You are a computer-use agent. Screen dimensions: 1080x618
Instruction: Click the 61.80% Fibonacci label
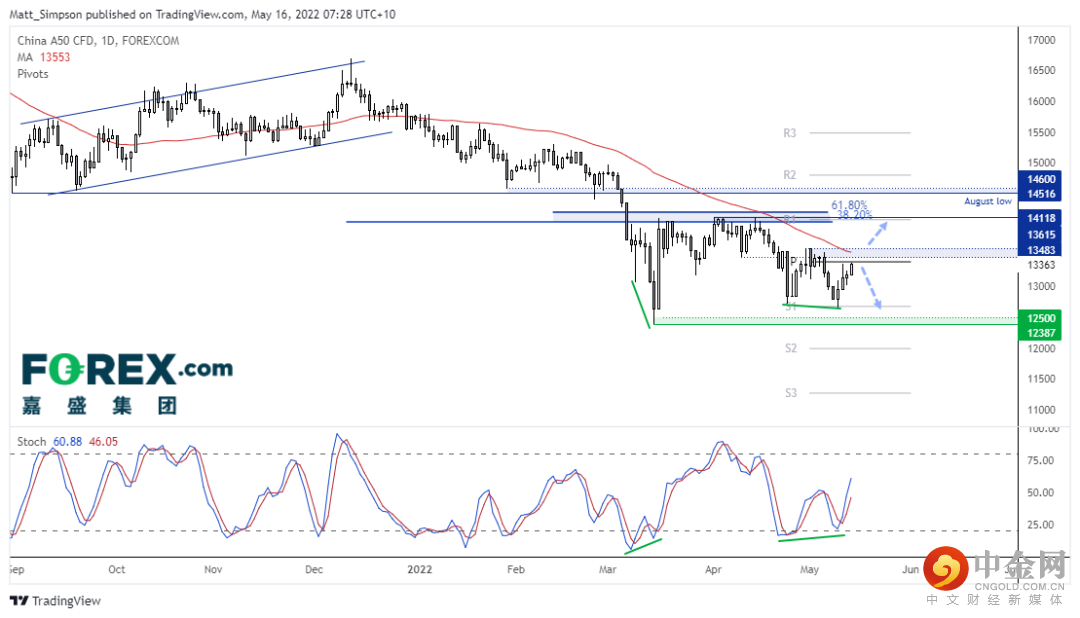[849, 205]
